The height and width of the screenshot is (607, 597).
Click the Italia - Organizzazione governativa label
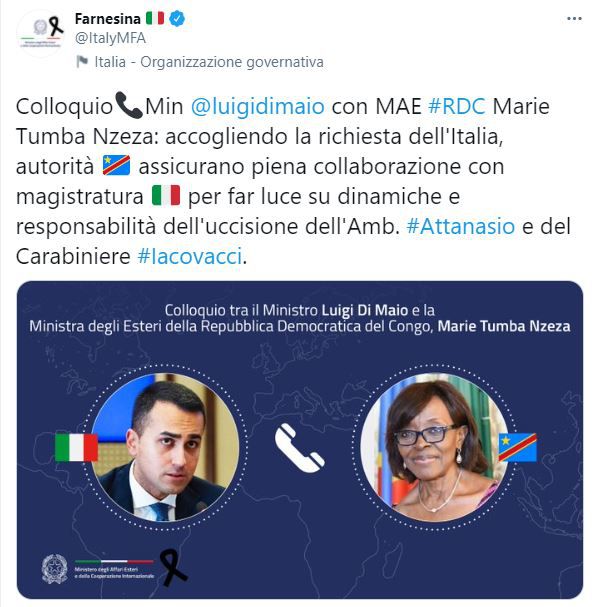(x=209, y=62)
